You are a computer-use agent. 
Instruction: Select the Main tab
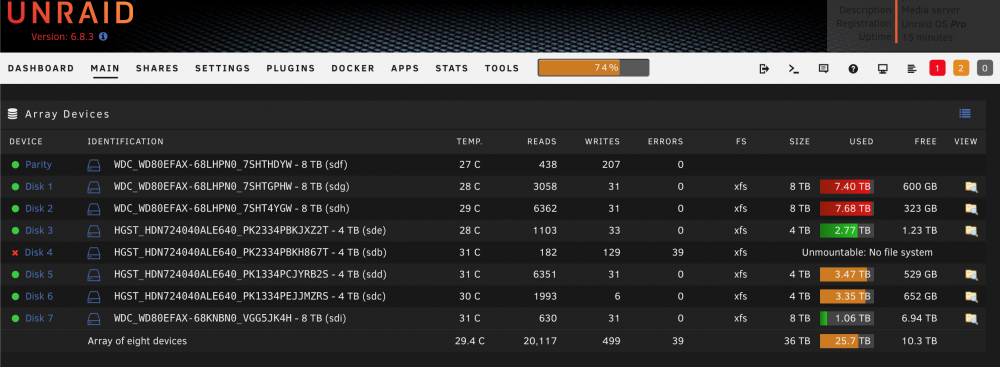(105, 68)
